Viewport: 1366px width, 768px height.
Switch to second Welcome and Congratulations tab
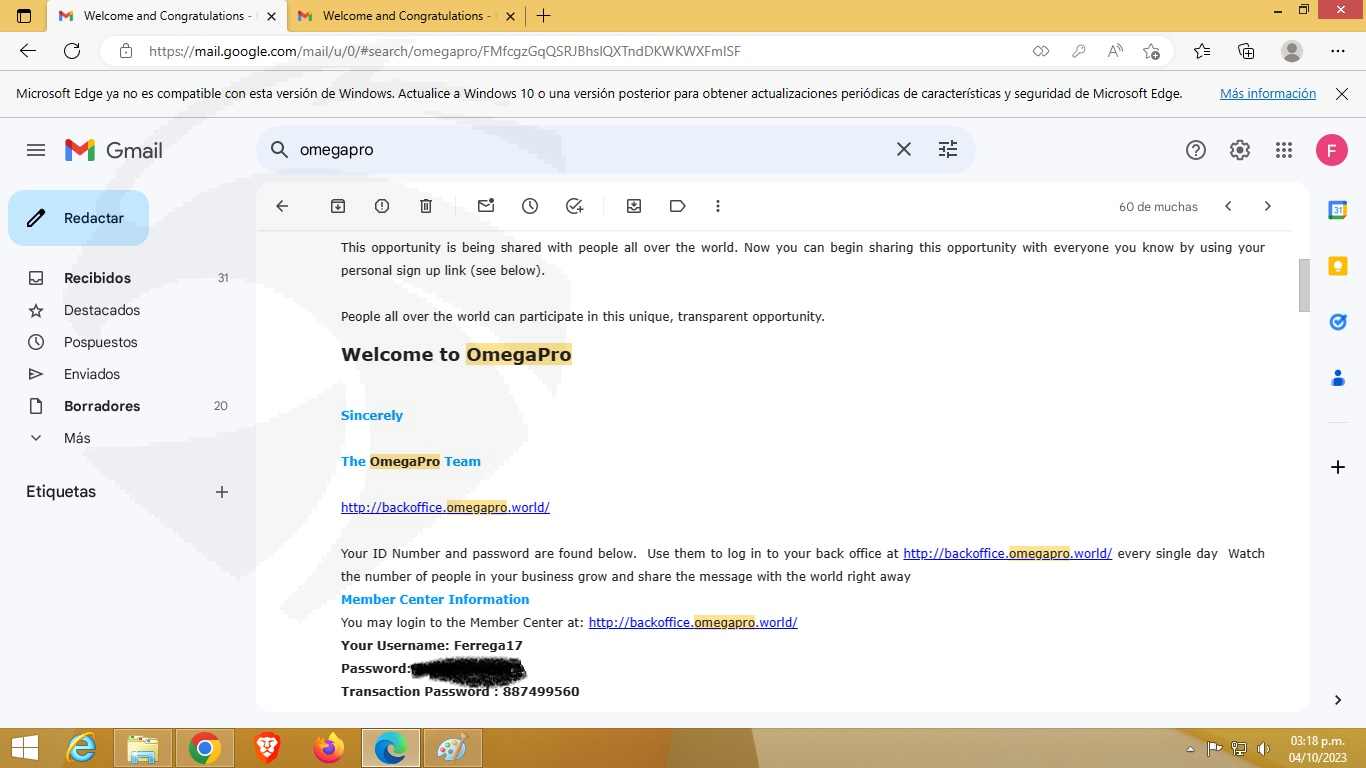click(405, 16)
